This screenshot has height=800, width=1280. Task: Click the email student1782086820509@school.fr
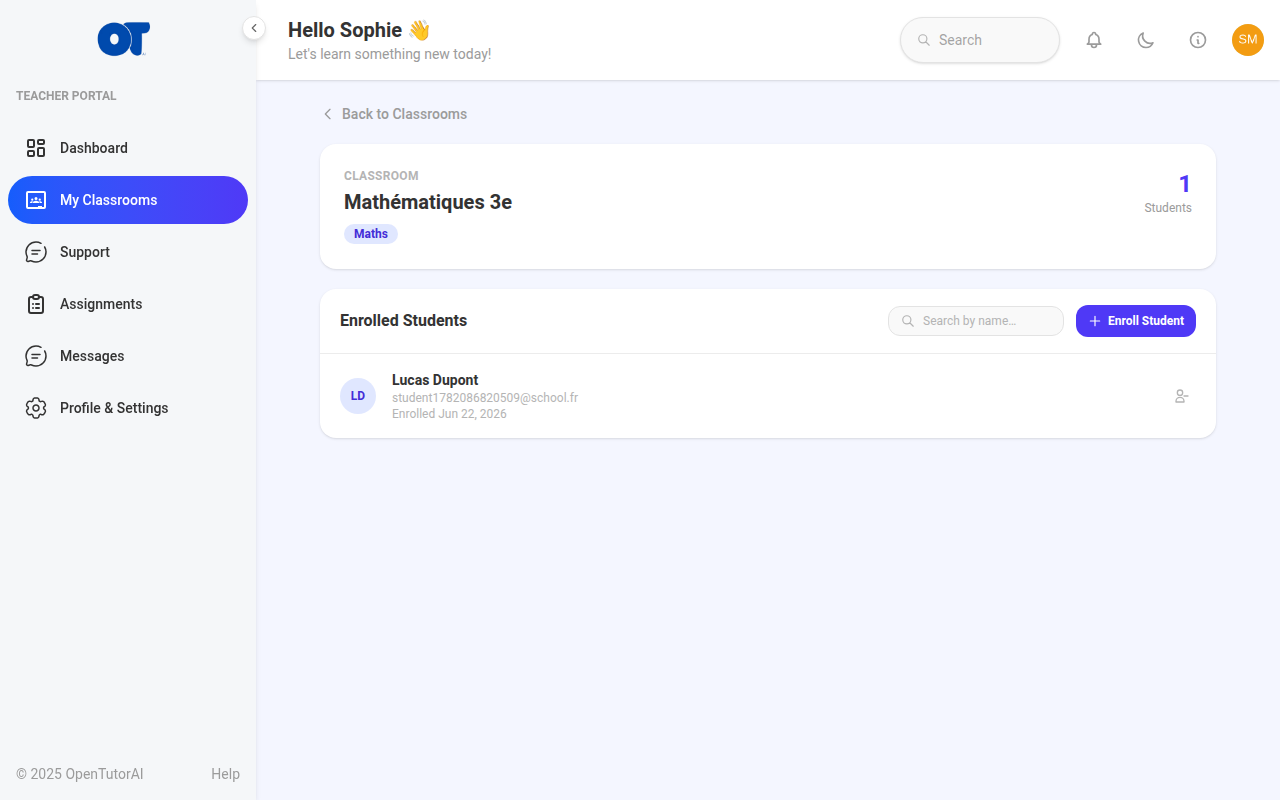[x=485, y=397]
